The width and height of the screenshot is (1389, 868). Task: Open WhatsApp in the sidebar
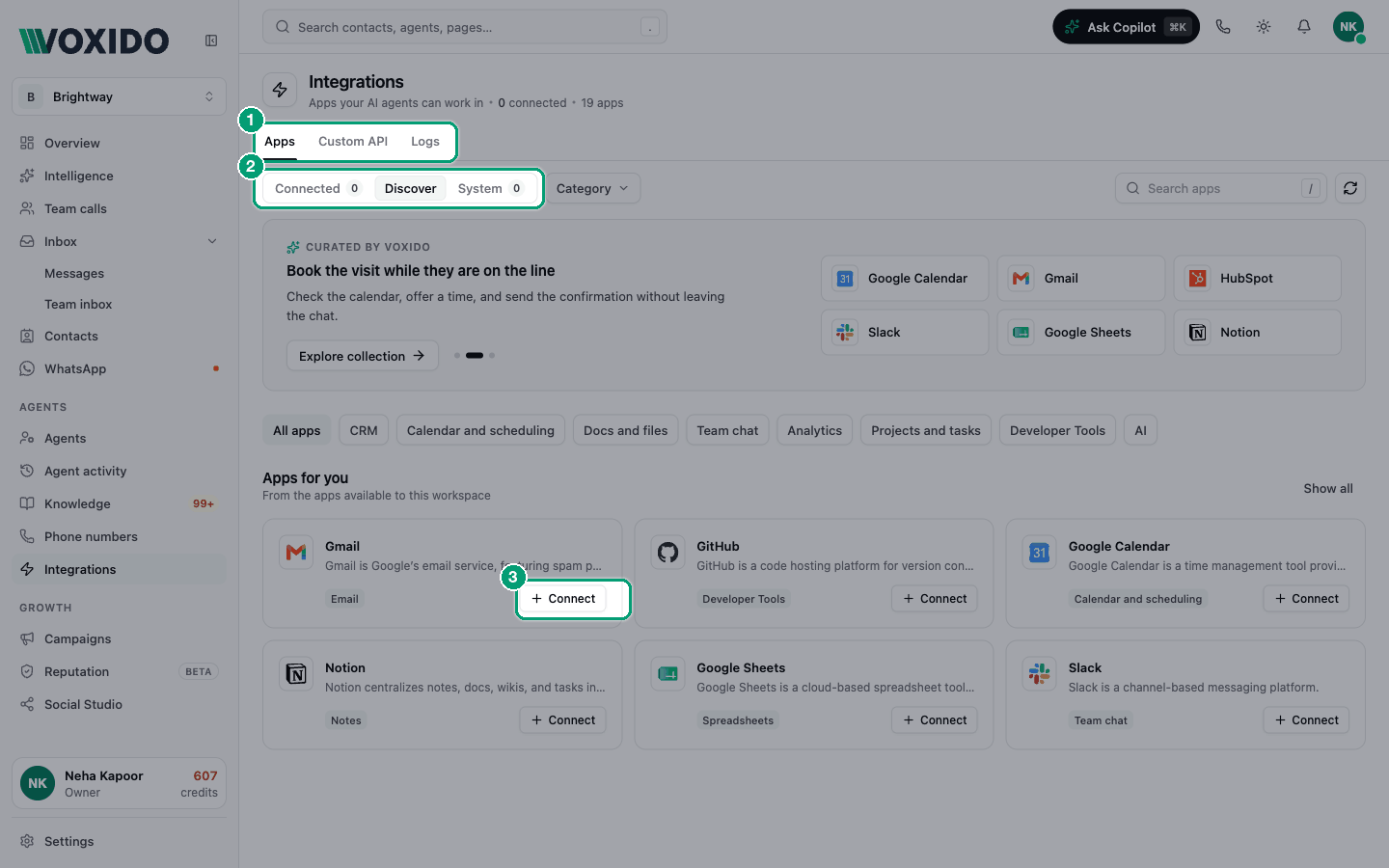119,368
